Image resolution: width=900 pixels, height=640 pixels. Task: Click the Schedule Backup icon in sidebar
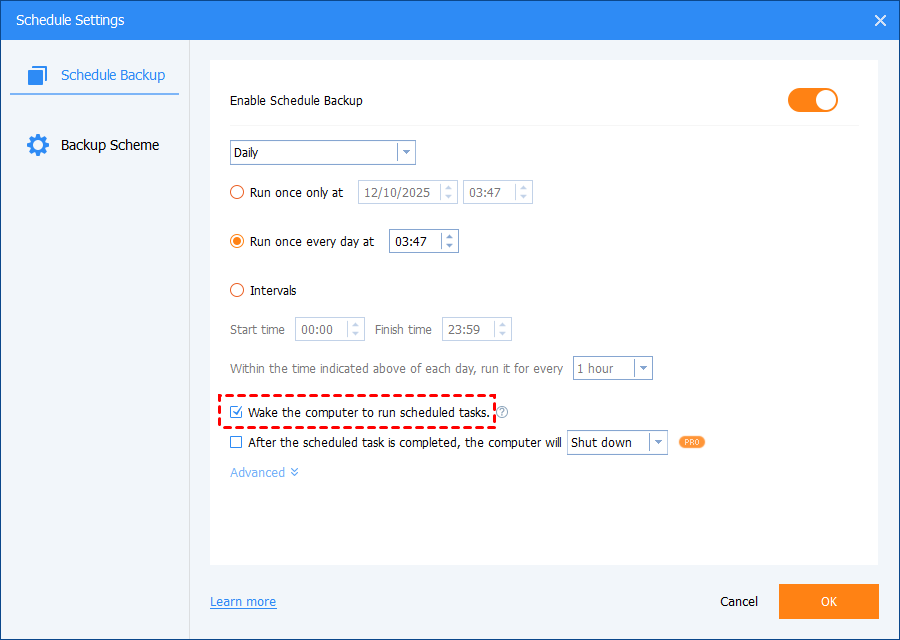point(38,75)
